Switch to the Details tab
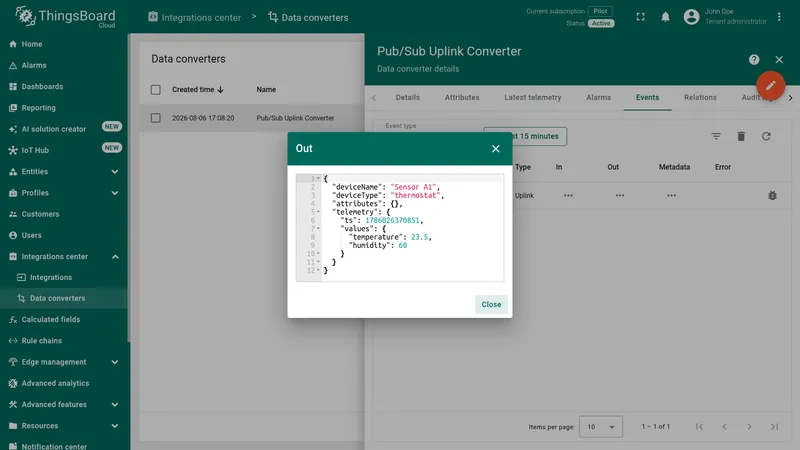 point(408,97)
